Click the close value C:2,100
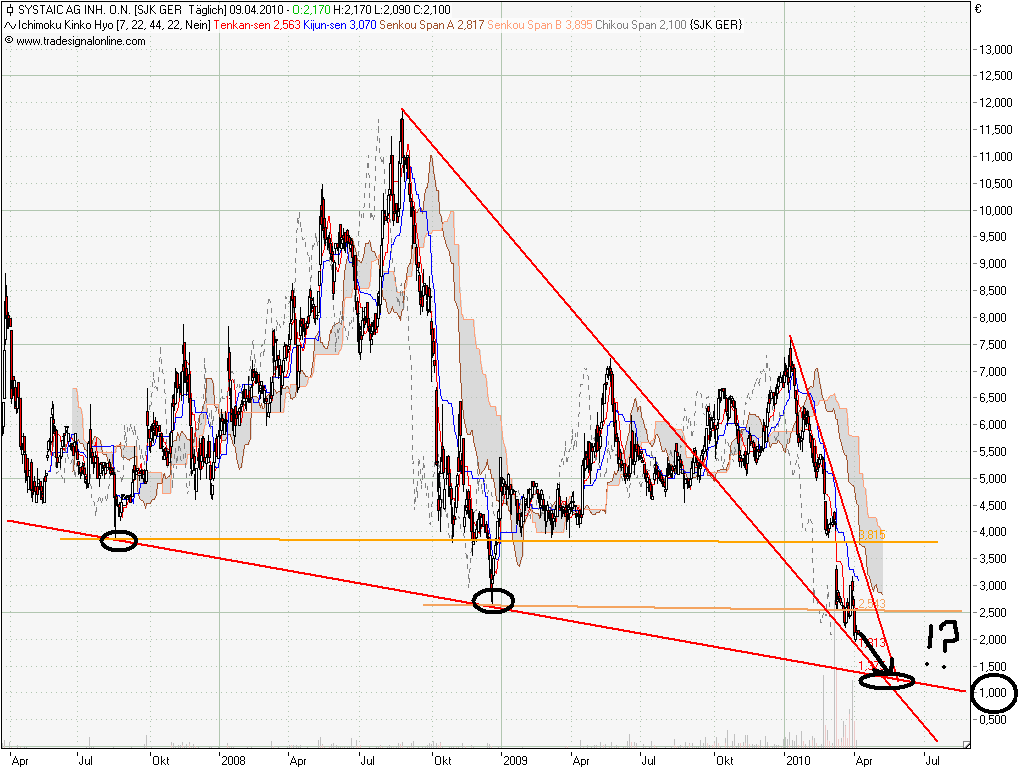The width and height of the screenshot is (1024, 768). 432,10
